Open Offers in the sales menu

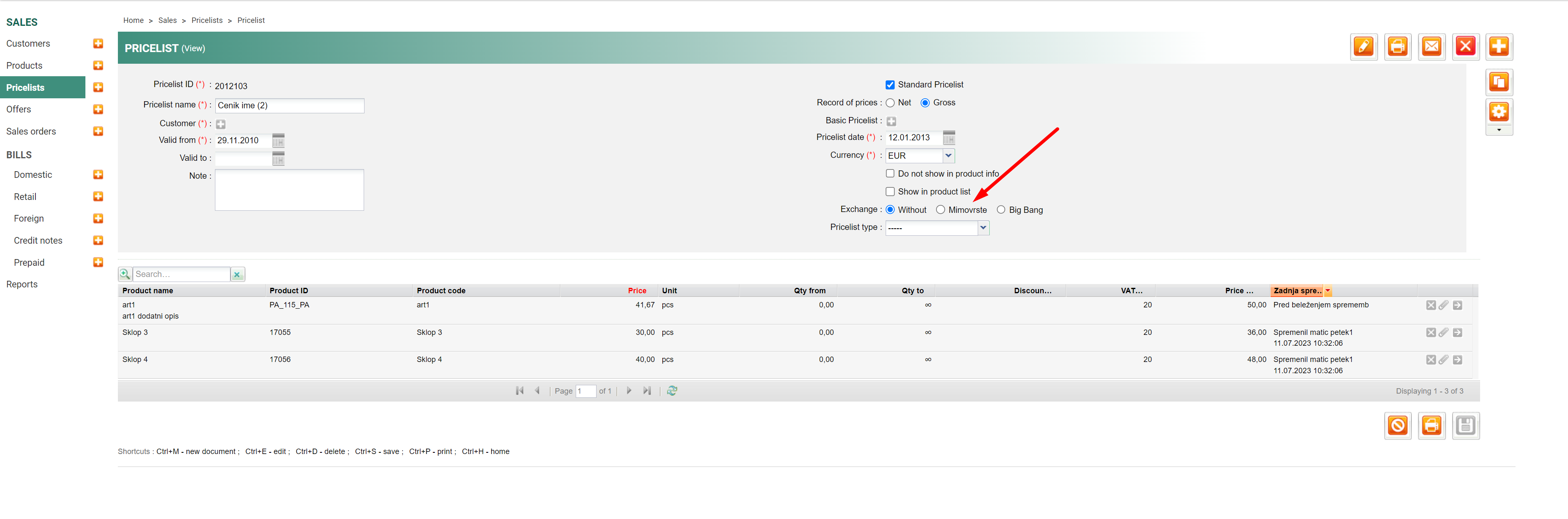19,110
